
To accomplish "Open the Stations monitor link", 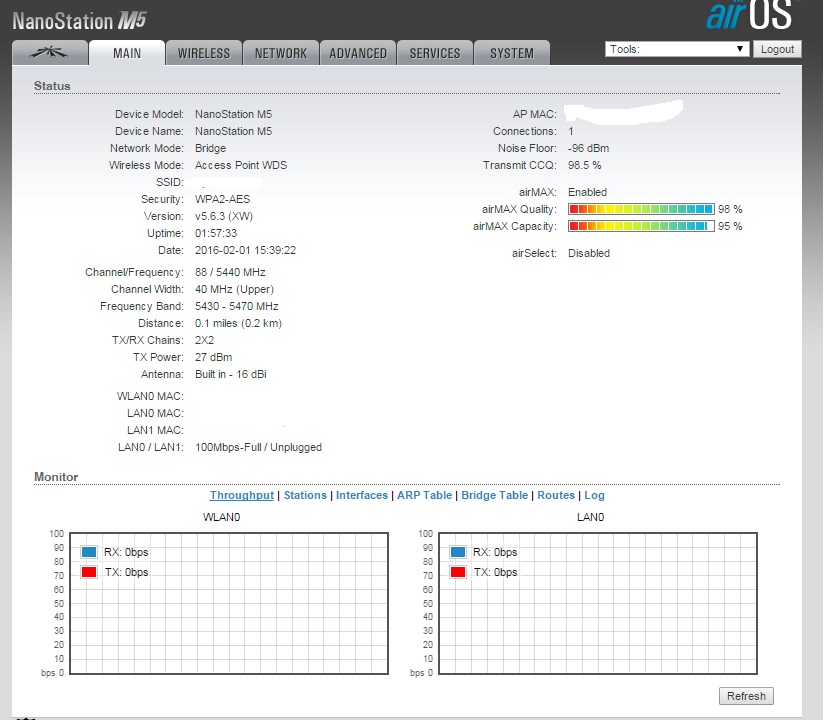I will pos(306,495).
